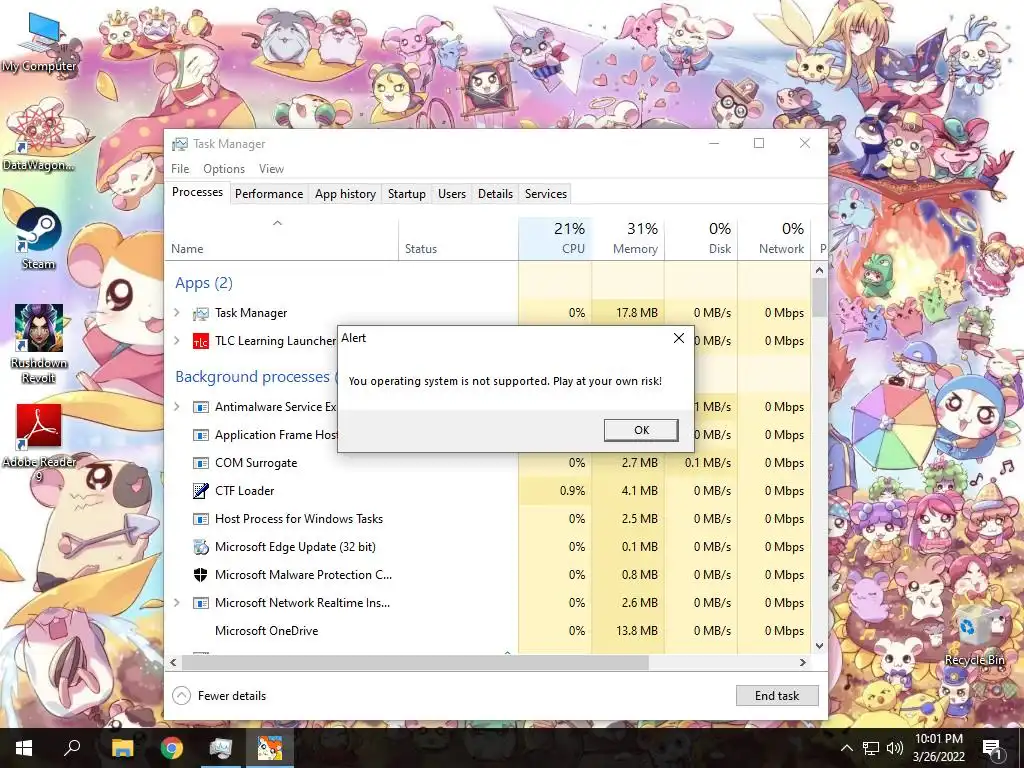Switch to the Services tab
1024x768 pixels.
click(x=546, y=194)
